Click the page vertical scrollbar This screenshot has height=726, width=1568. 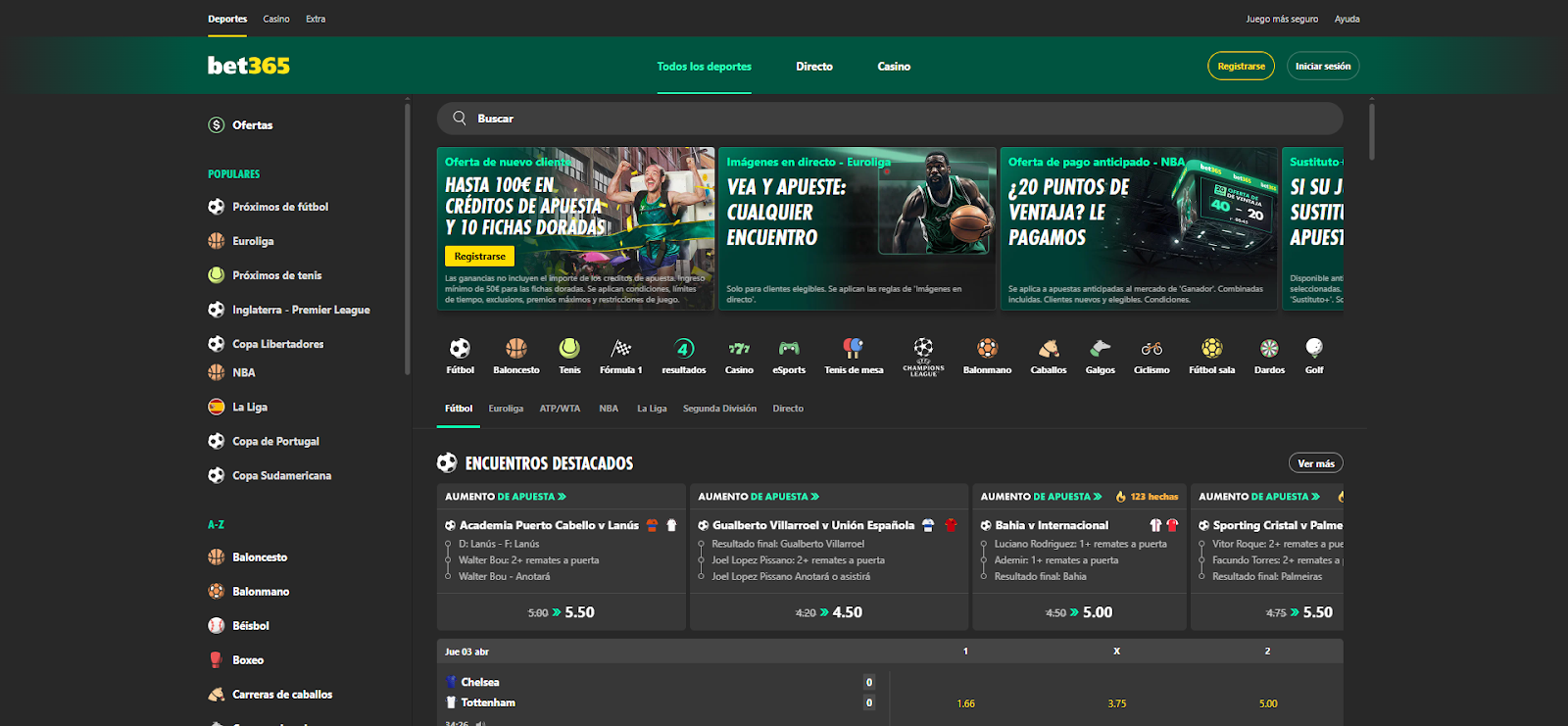pyautogui.click(x=1372, y=131)
